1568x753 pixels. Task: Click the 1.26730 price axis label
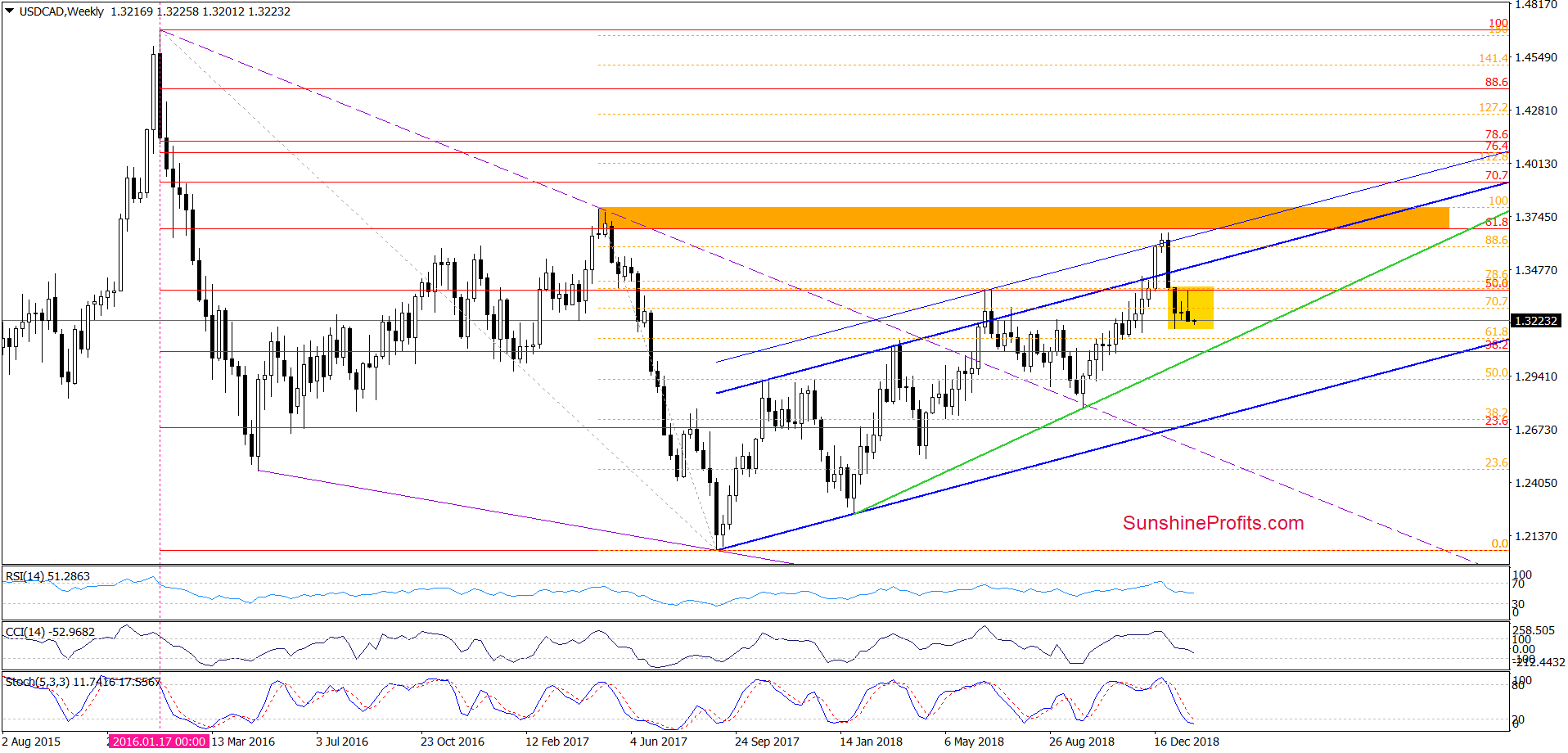[1536, 430]
